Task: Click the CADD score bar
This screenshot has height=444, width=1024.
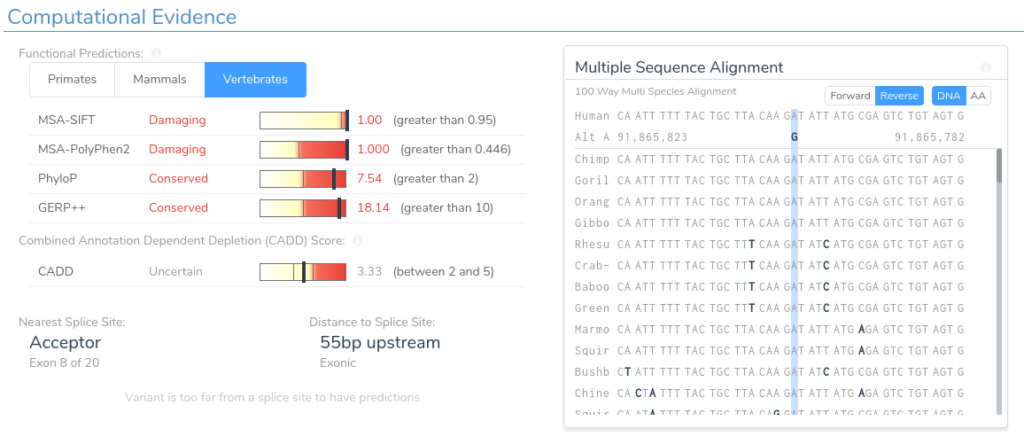Action: pyautogui.click(x=303, y=272)
